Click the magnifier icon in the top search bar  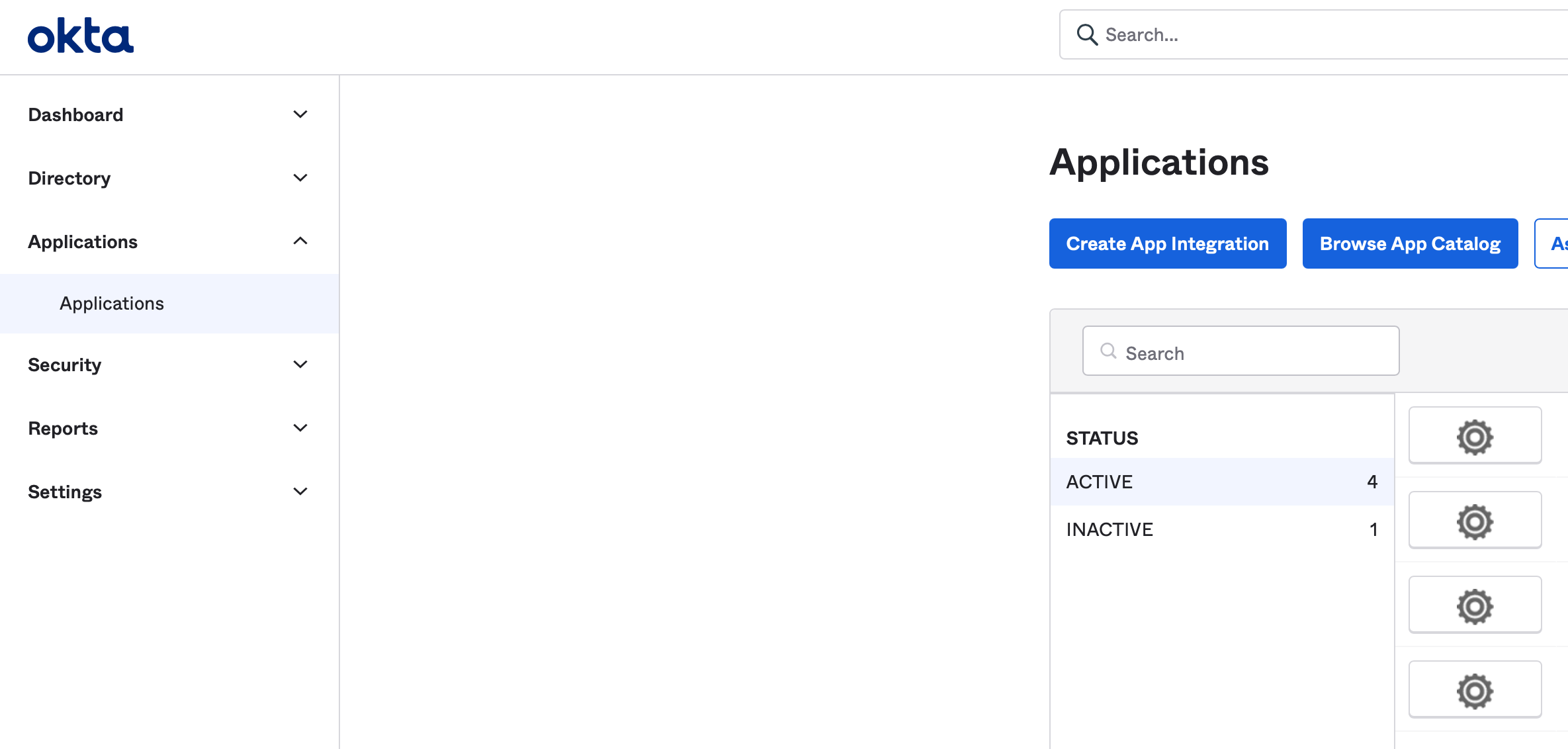[1087, 34]
